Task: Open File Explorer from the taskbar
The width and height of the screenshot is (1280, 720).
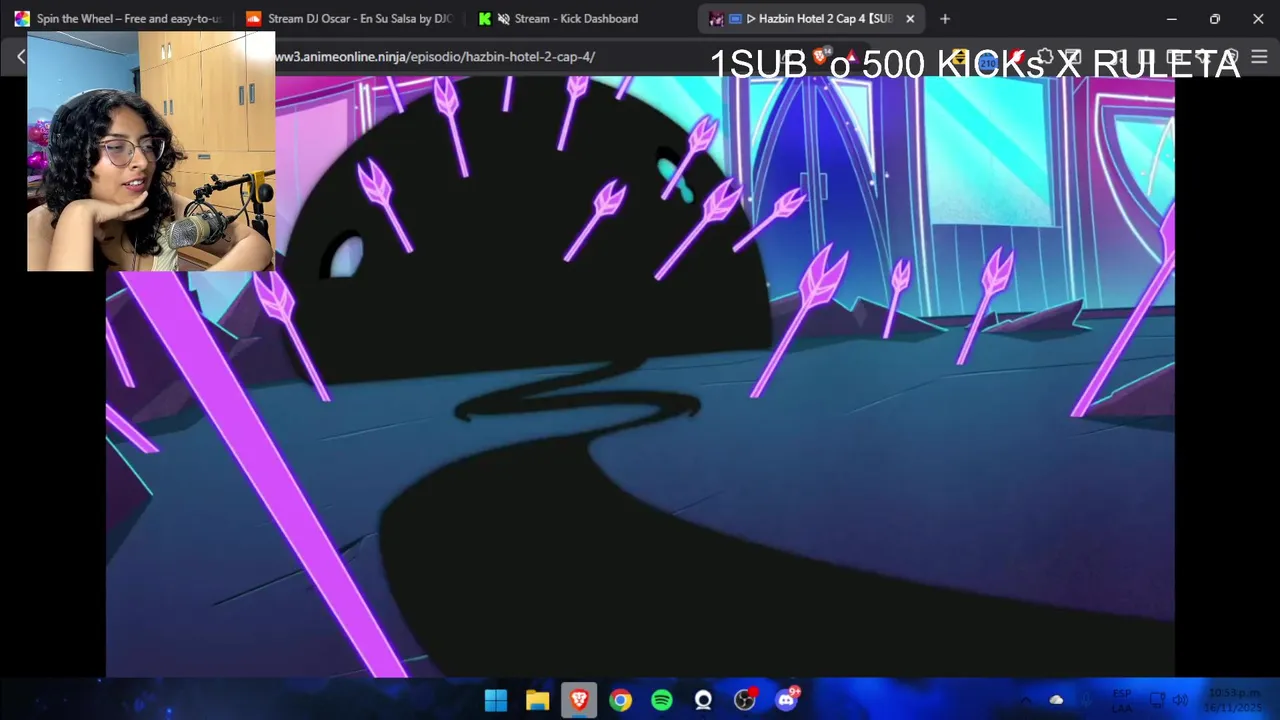Action: pyautogui.click(x=538, y=700)
